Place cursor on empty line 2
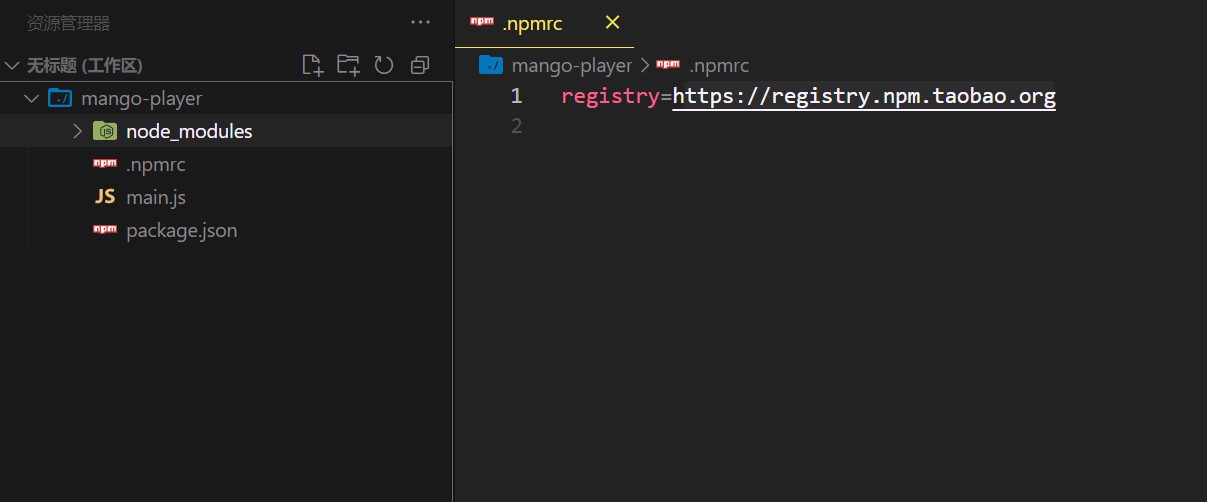1207x502 pixels. point(700,126)
